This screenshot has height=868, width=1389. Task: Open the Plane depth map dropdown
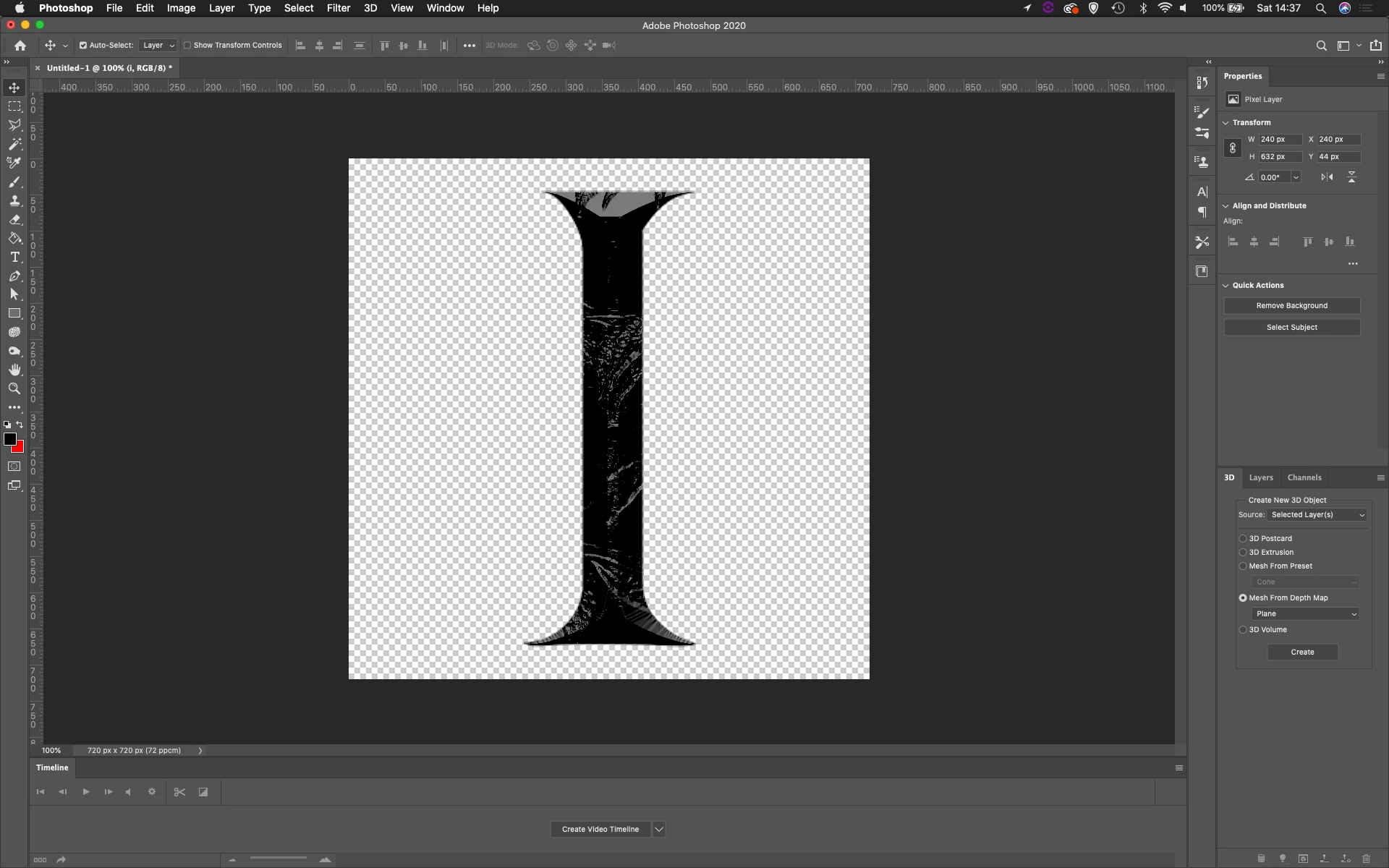(1306, 613)
